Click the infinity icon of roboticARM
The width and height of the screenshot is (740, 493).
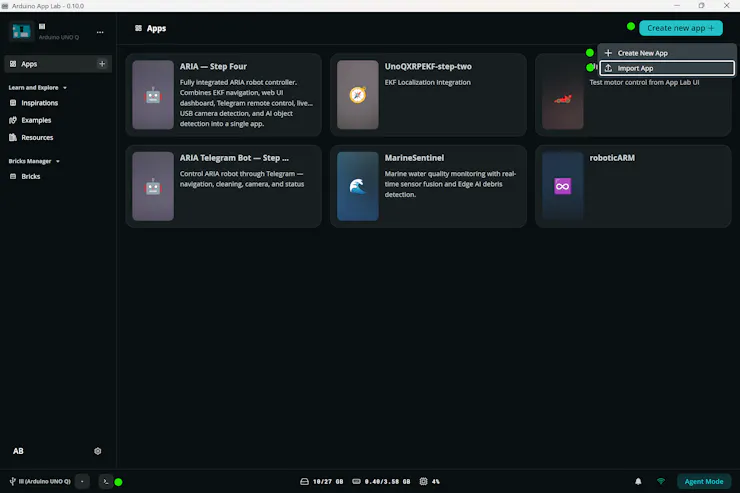click(563, 186)
